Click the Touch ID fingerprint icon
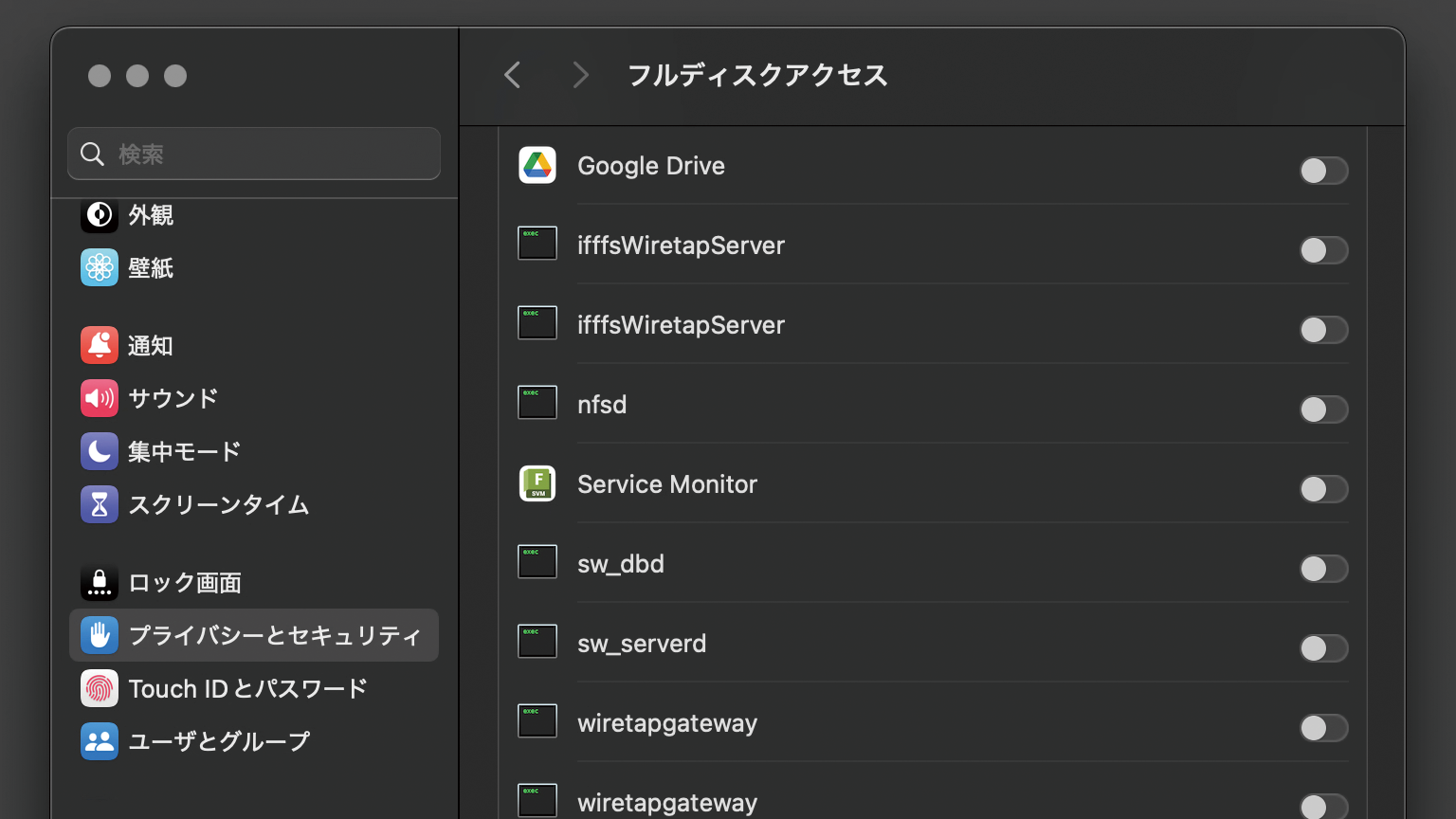1456x819 pixels. point(100,689)
